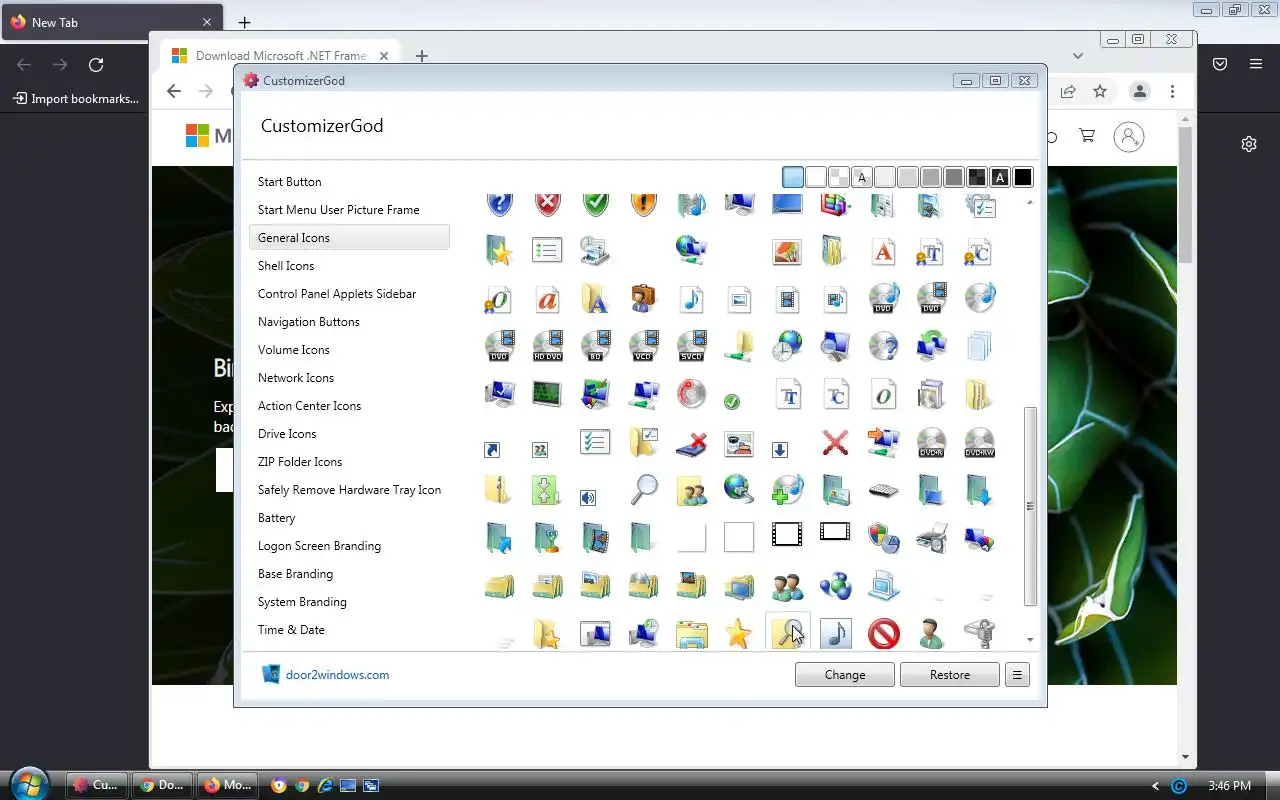The width and height of the screenshot is (1280, 800).
Task: Choose the black swatch with letter A
Action: [999, 177]
